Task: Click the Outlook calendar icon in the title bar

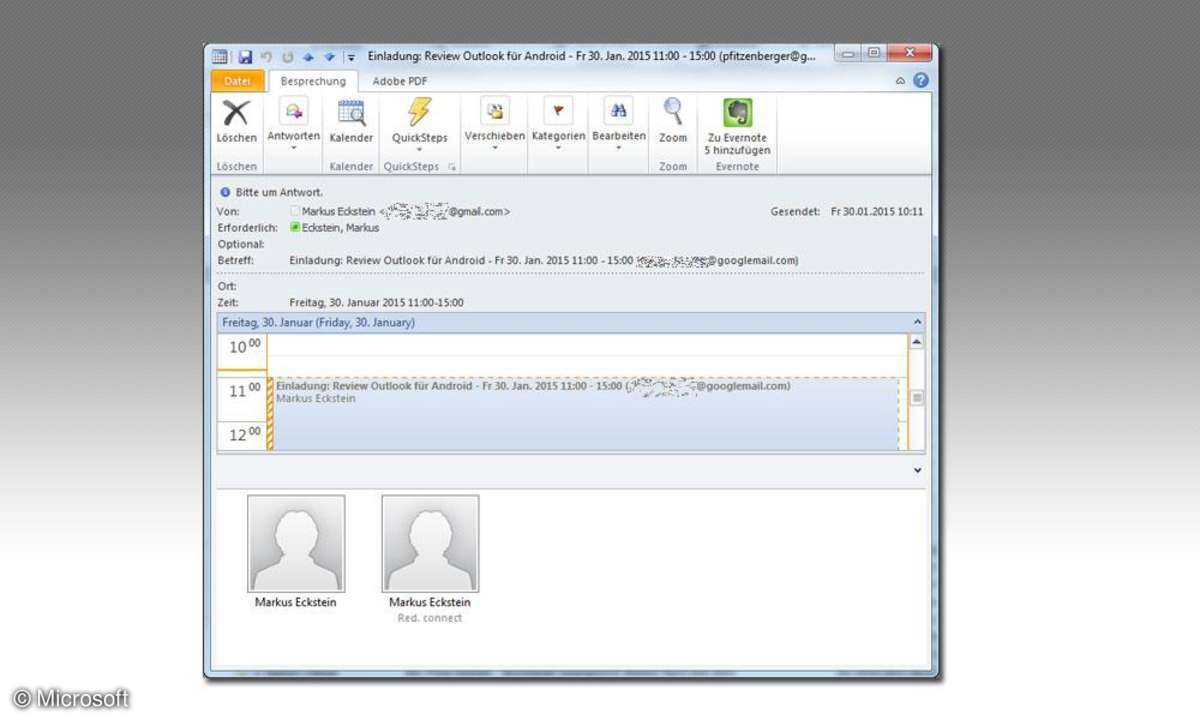Action: pyautogui.click(x=220, y=57)
